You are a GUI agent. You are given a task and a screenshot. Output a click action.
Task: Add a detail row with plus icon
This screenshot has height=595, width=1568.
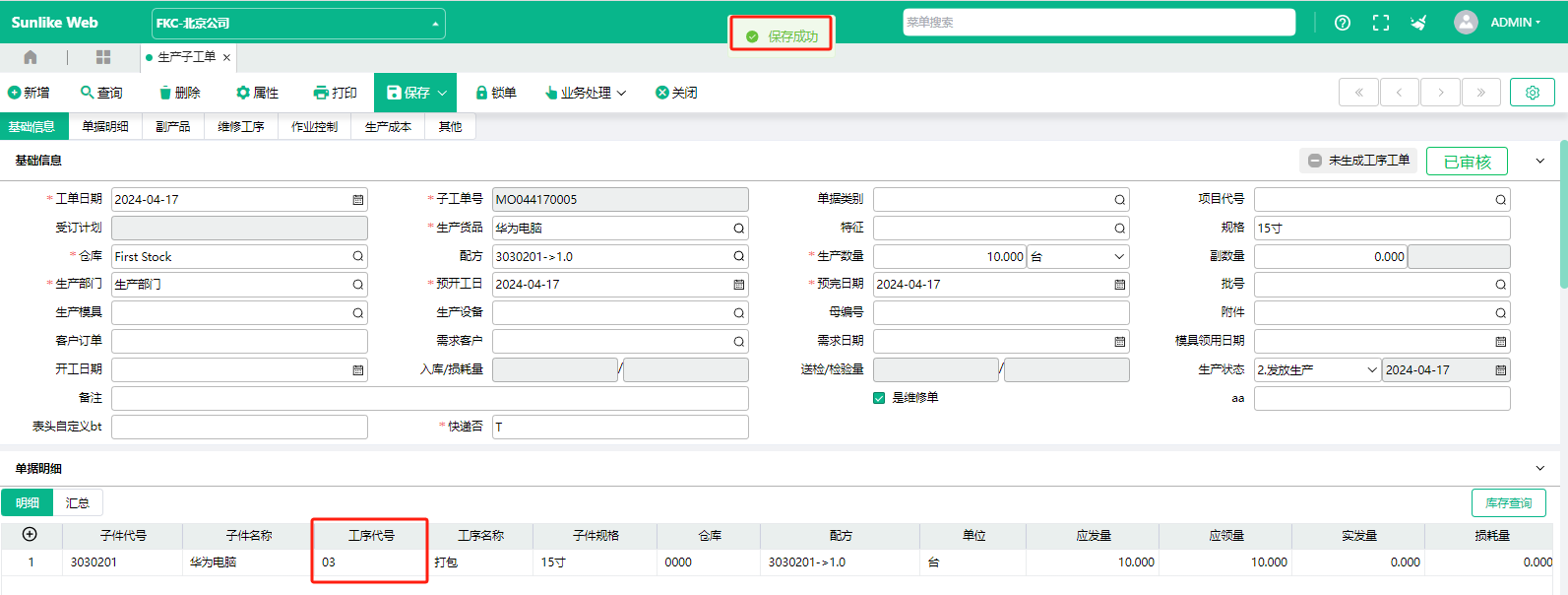30,535
